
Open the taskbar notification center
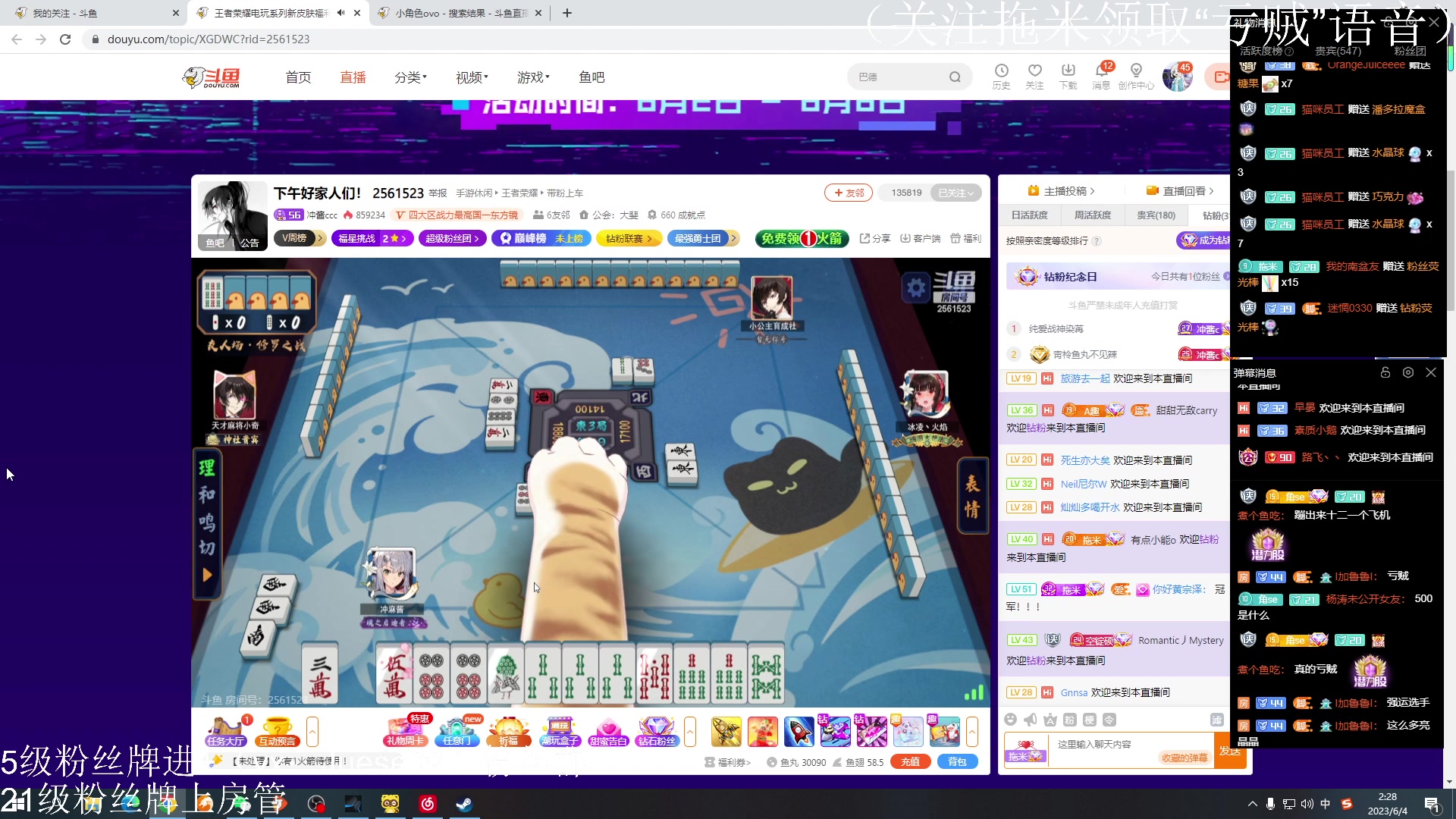coord(1432,804)
